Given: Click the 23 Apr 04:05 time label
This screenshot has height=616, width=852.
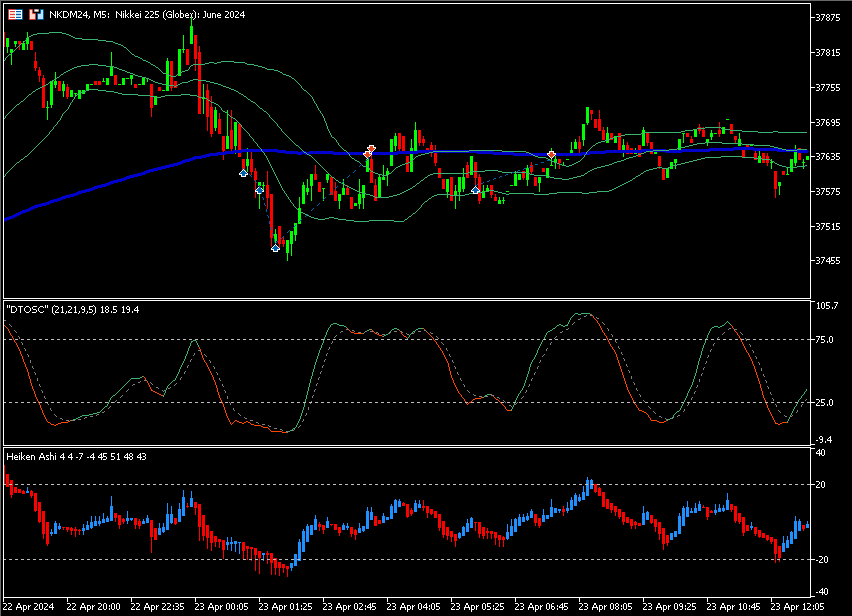Looking at the screenshot, I should pyautogui.click(x=414, y=607).
